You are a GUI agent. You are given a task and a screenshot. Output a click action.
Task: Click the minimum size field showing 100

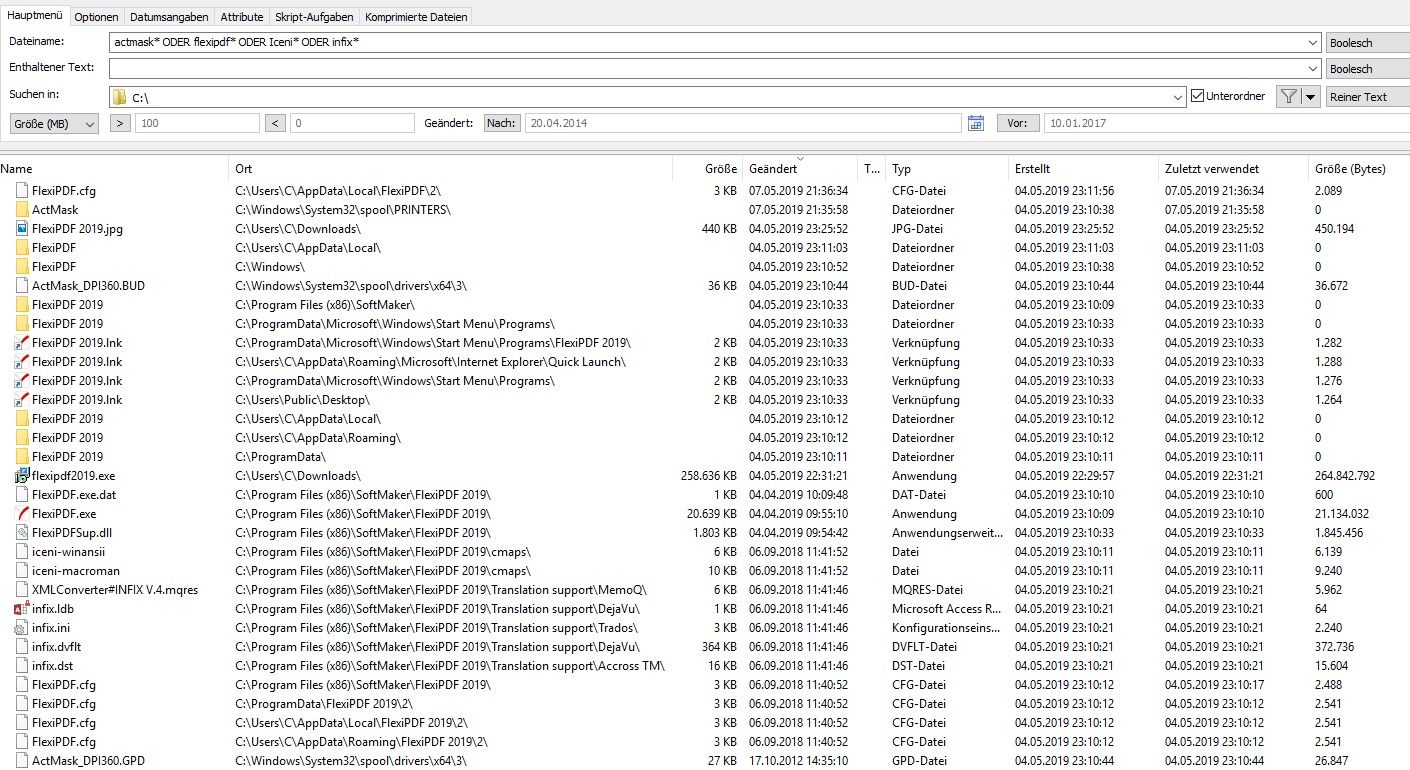point(197,123)
